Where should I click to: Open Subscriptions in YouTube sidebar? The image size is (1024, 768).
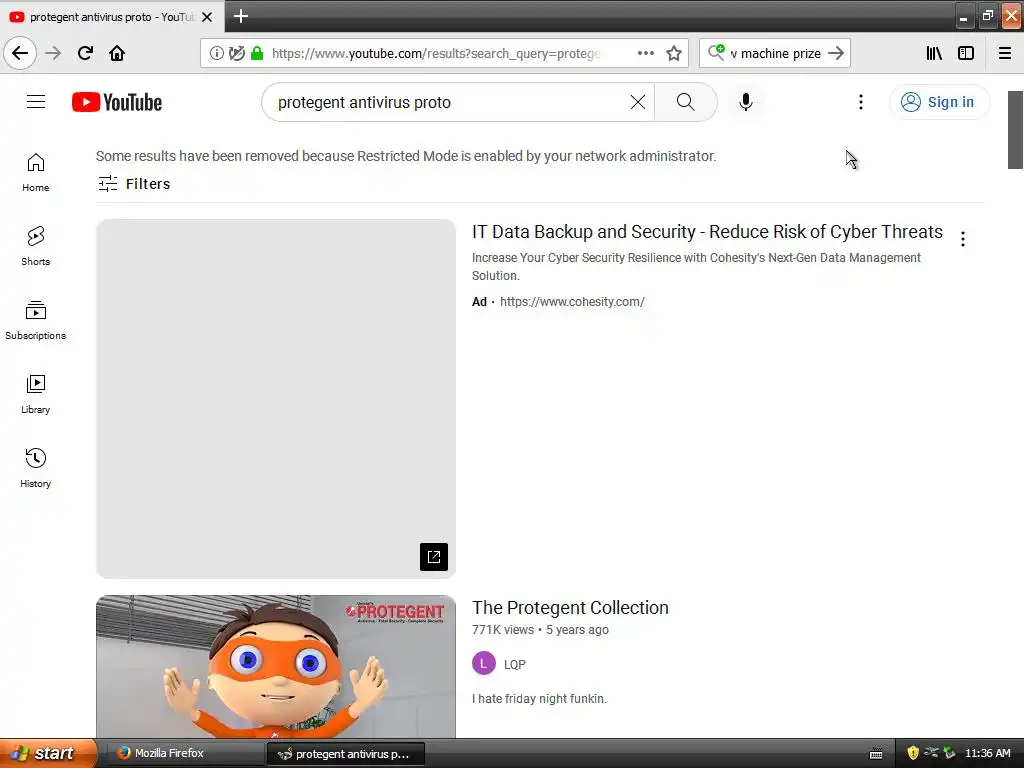pyautogui.click(x=36, y=320)
